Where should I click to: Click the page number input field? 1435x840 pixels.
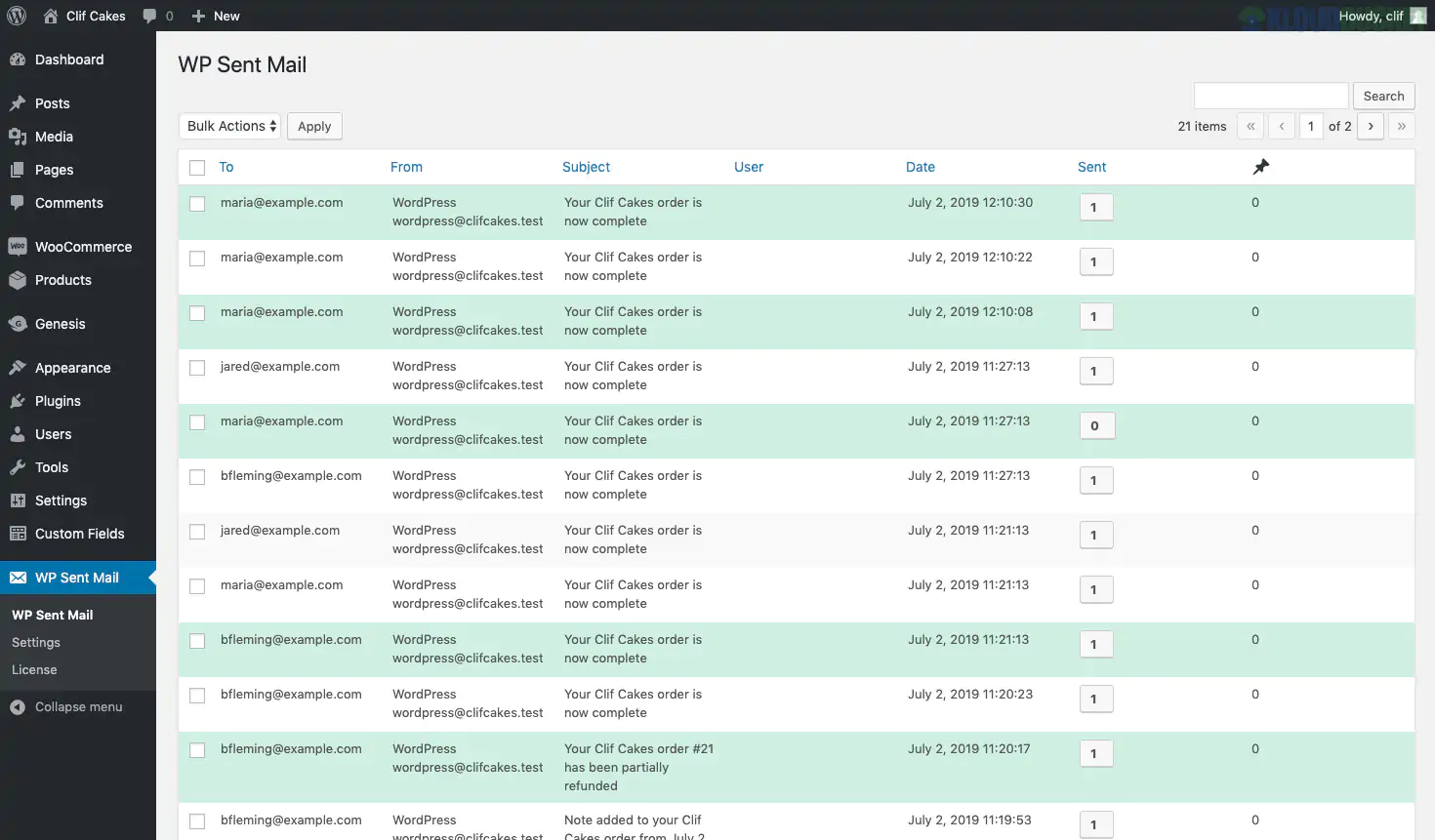1311,126
